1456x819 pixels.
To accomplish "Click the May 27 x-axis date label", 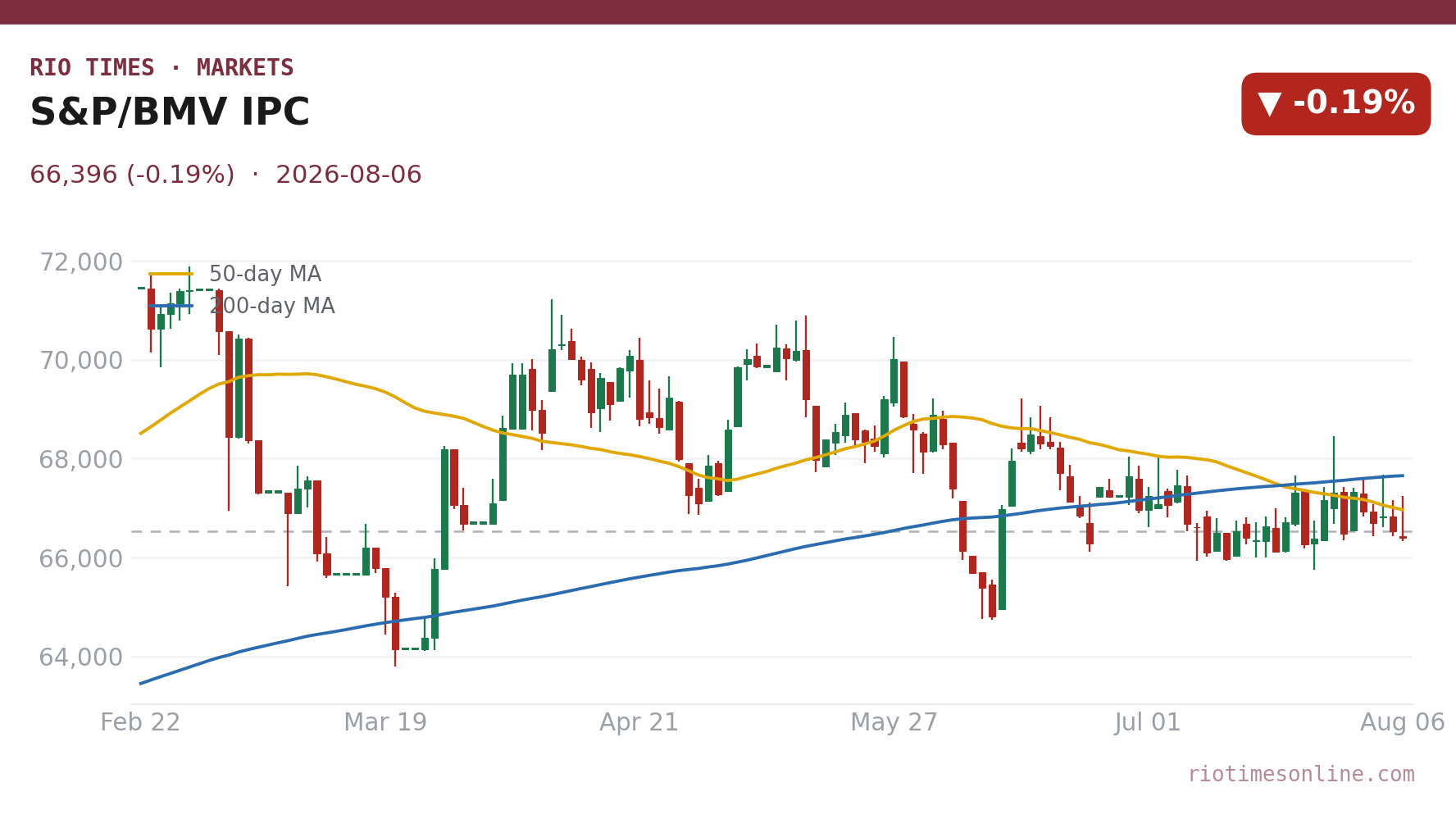I will [x=894, y=723].
